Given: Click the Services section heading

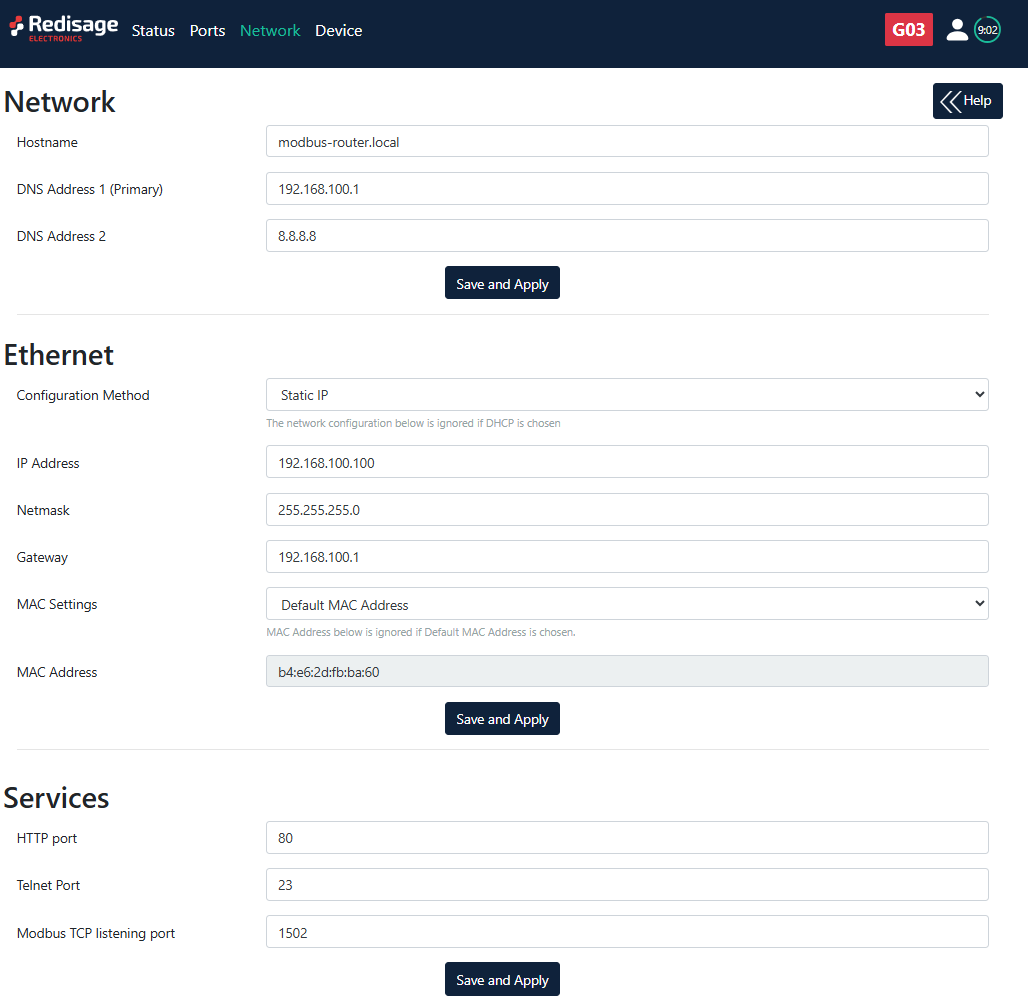Looking at the screenshot, I should pyautogui.click(x=56, y=798).
